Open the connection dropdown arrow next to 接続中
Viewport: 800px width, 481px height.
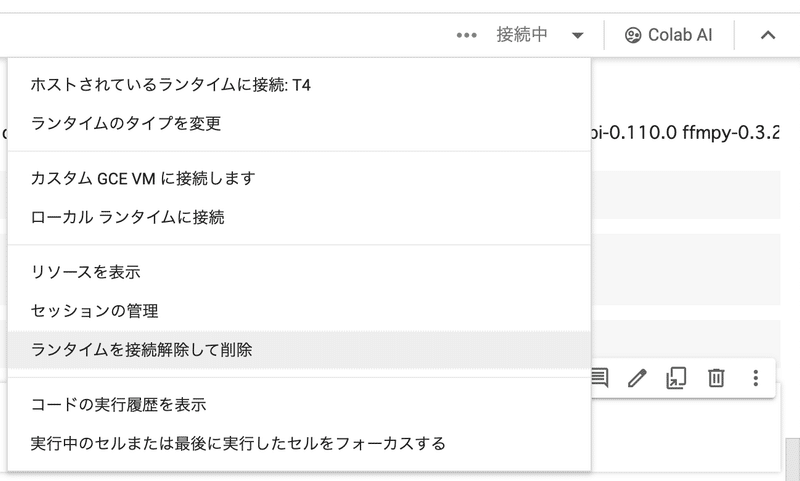[x=578, y=35]
